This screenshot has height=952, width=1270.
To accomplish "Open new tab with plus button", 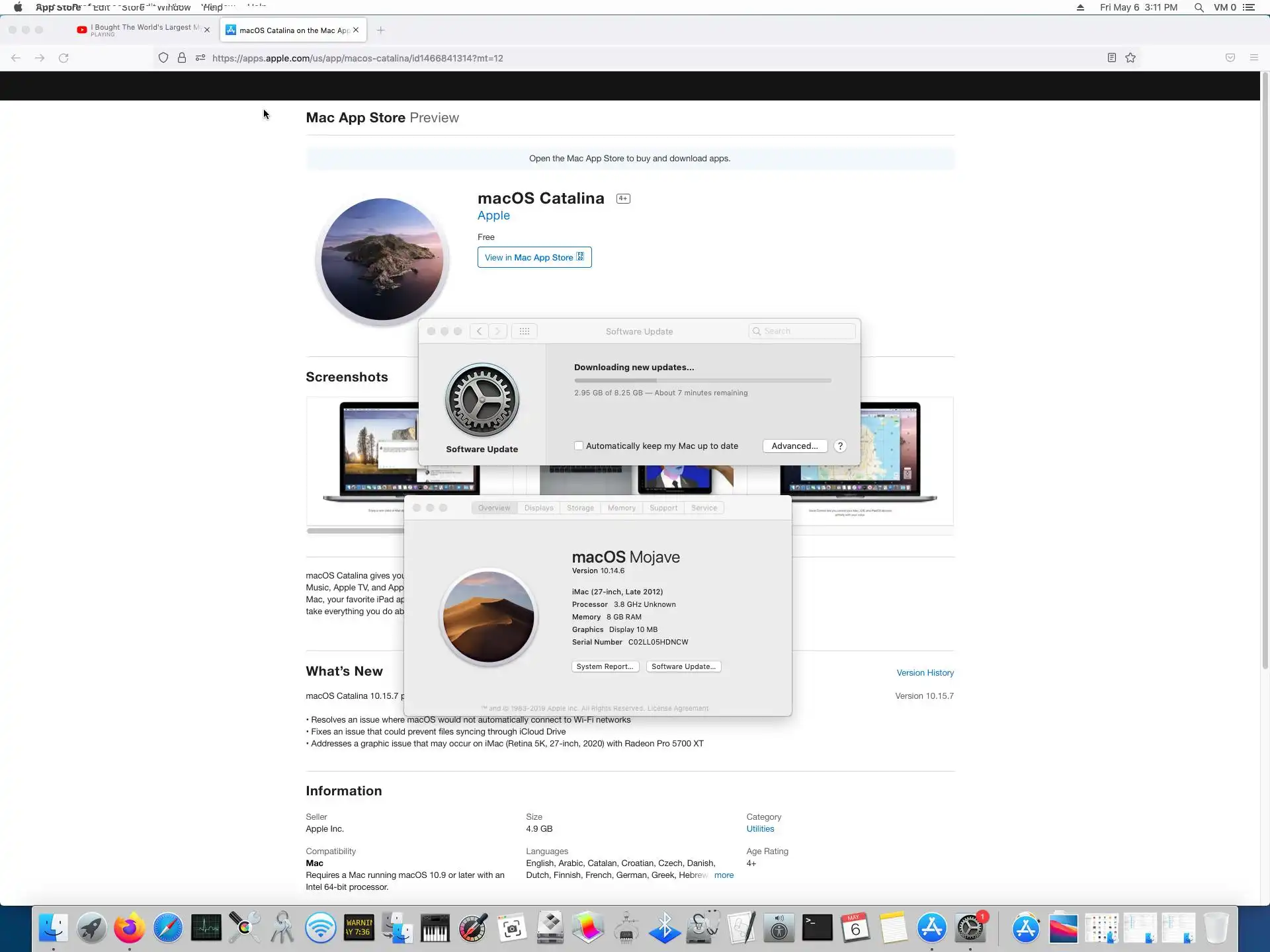I will (380, 30).
